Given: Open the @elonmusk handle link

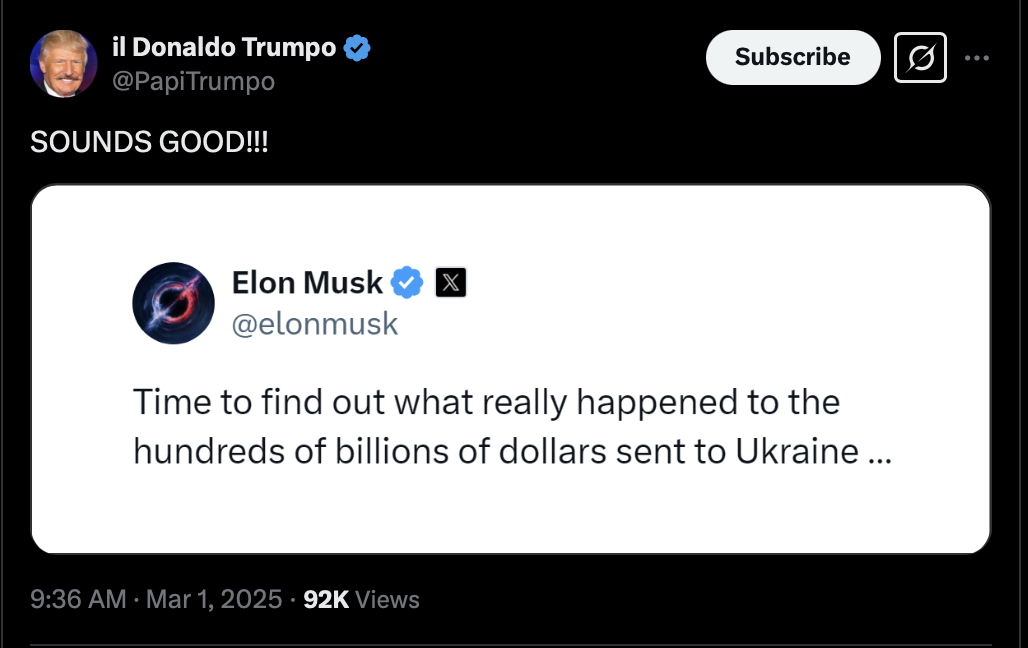Looking at the screenshot, I should point(315,324).
